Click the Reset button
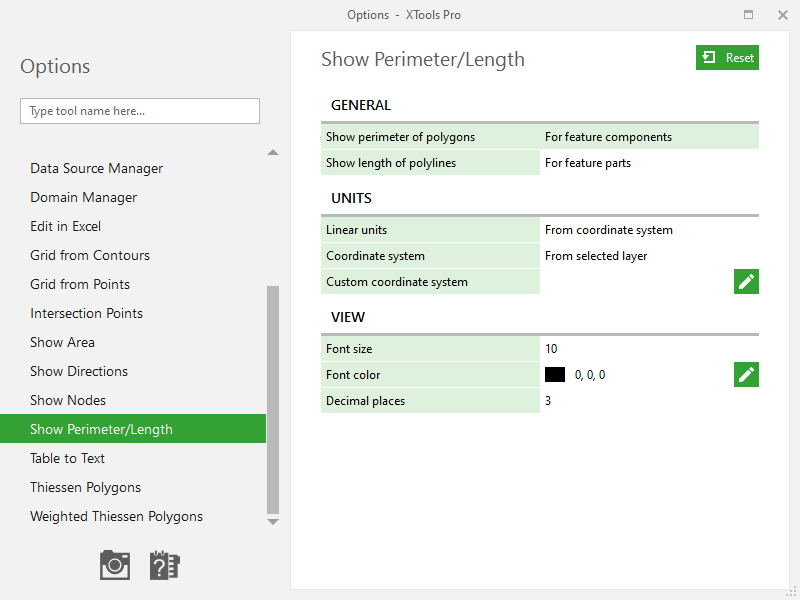Image resolution: width=800 pixels, height=600 pixels. 727,58
